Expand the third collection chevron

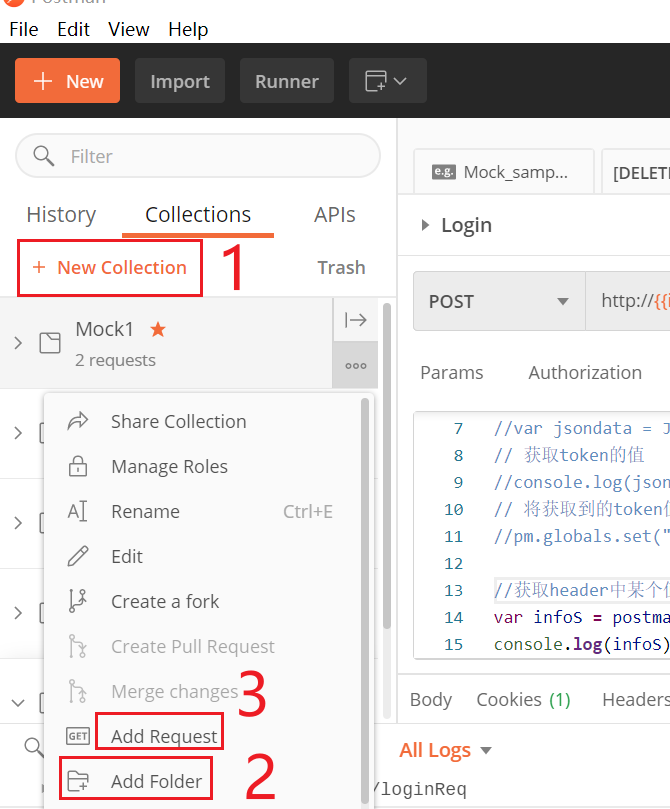coord(18,523)
